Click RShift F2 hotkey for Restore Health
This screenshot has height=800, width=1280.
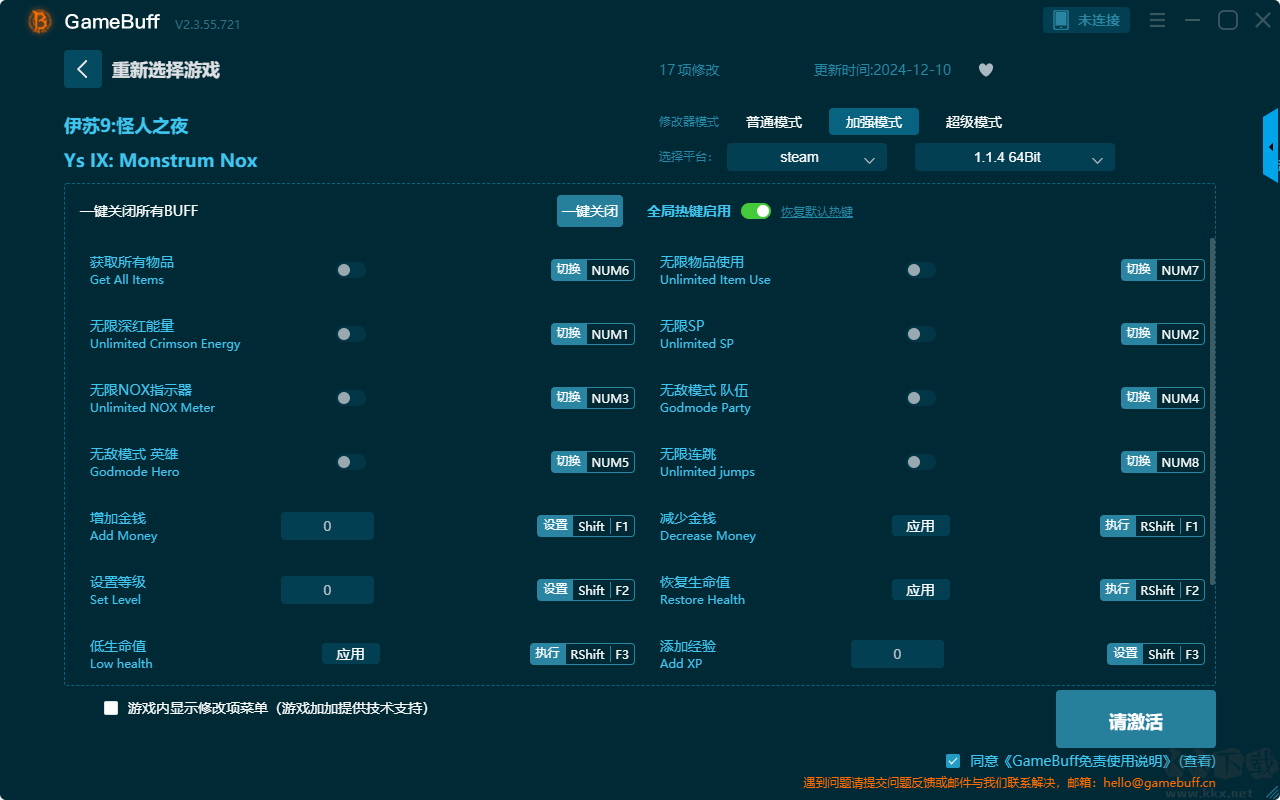click(x=1153, y=590)
